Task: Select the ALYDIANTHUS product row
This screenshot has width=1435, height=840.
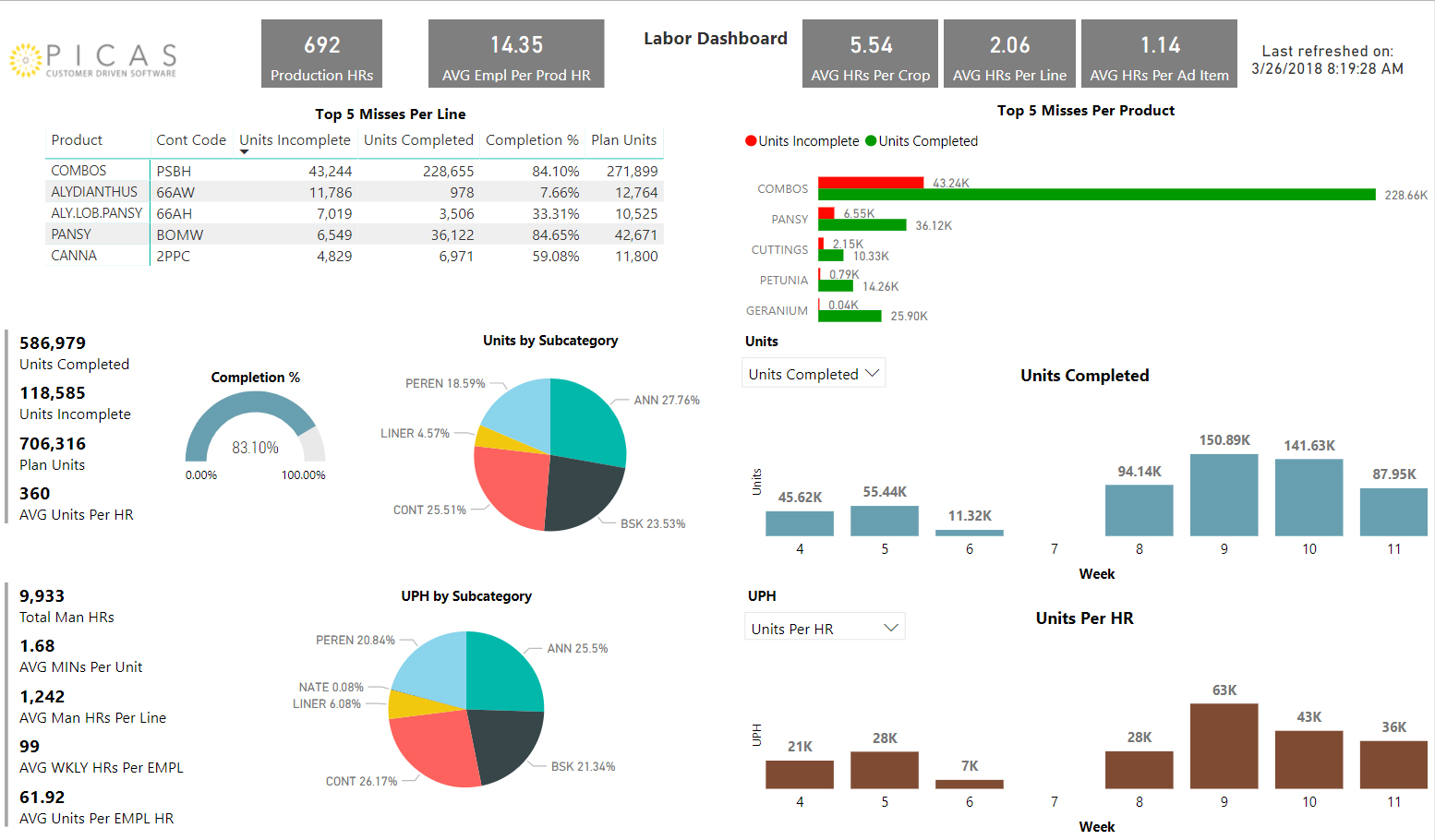Action: click(x=94, y=192)
